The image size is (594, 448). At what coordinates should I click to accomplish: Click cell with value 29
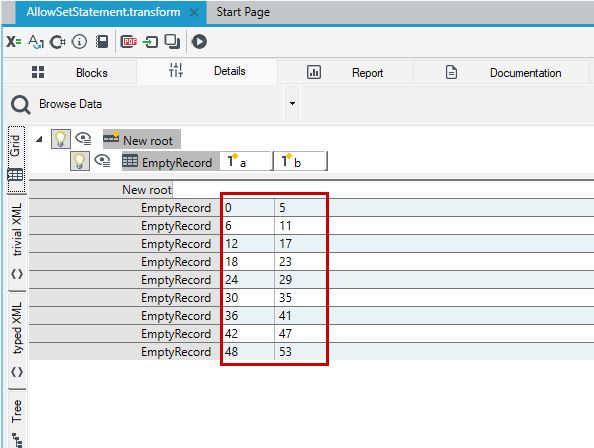pyautogui.click(x=300, y=279)
